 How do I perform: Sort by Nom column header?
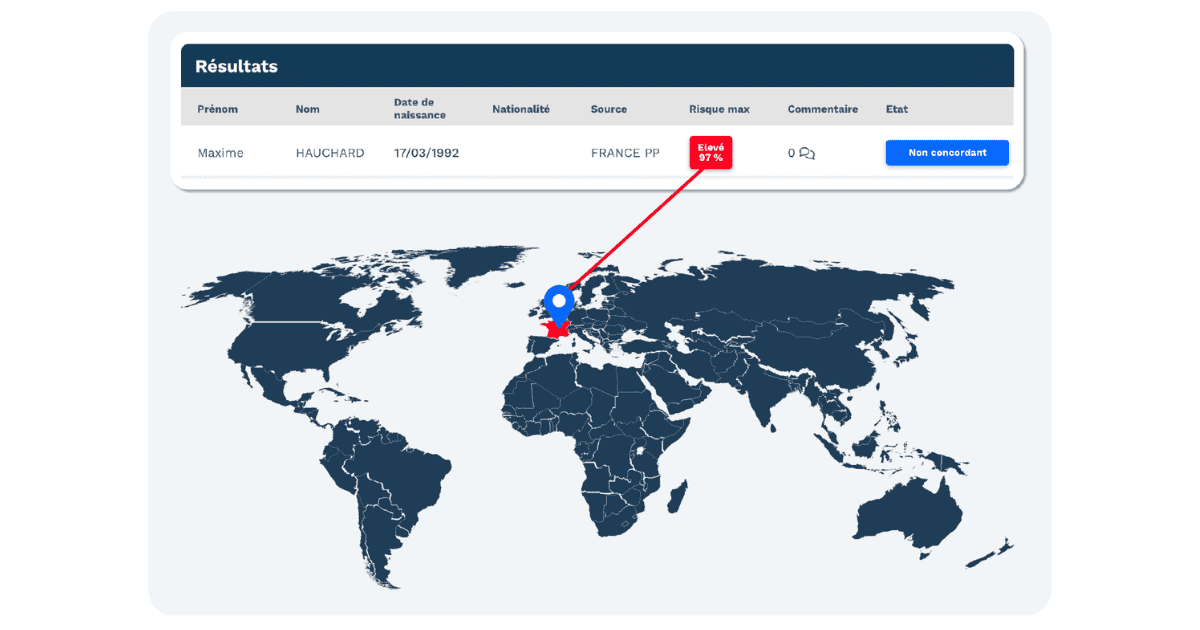point(307,109)
